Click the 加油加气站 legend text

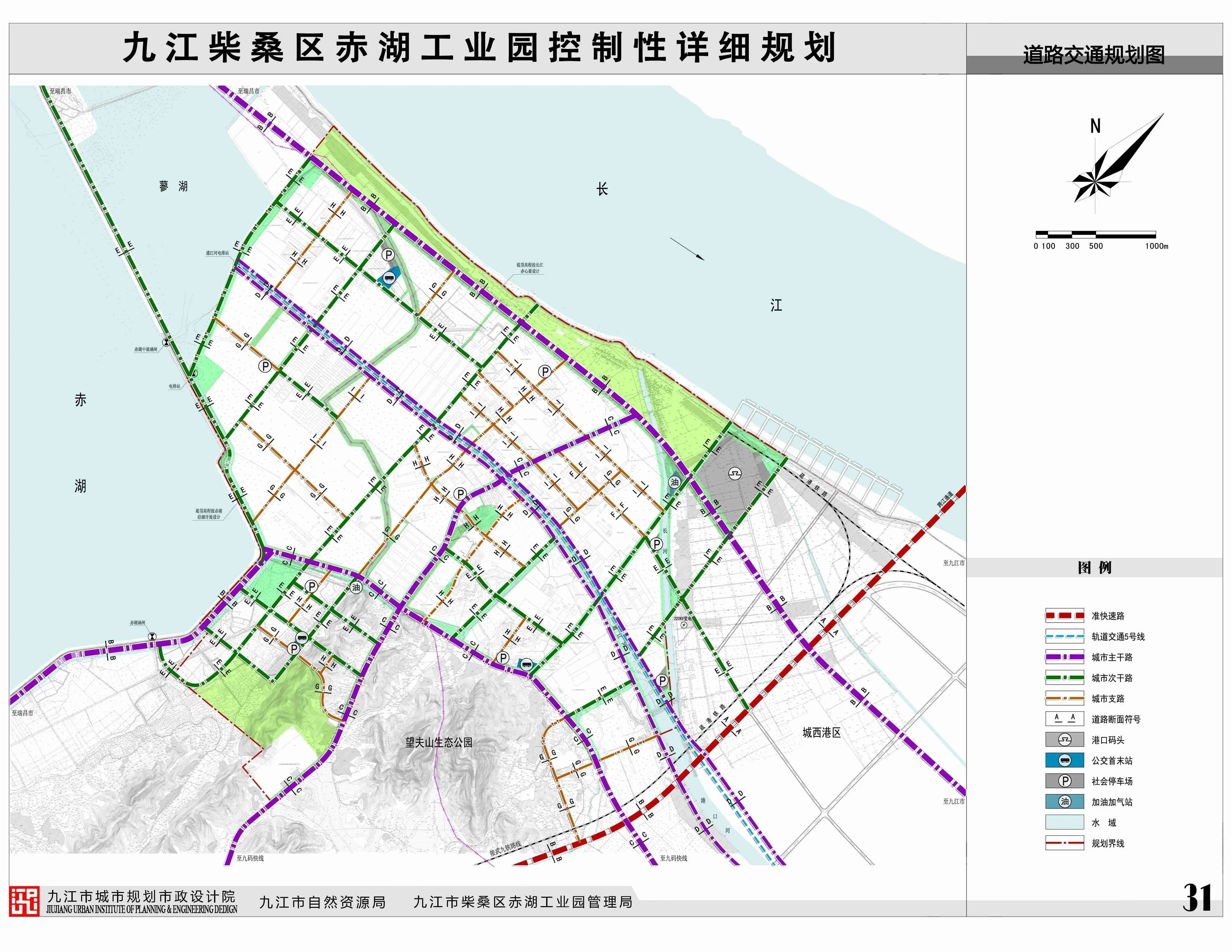1112,802
